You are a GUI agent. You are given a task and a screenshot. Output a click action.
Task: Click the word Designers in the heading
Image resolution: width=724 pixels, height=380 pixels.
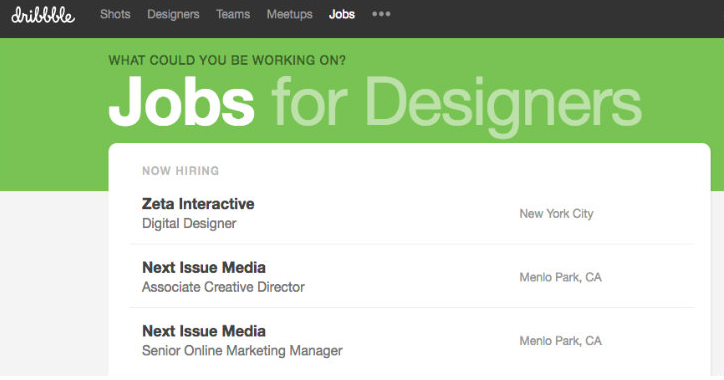[503, 106]
